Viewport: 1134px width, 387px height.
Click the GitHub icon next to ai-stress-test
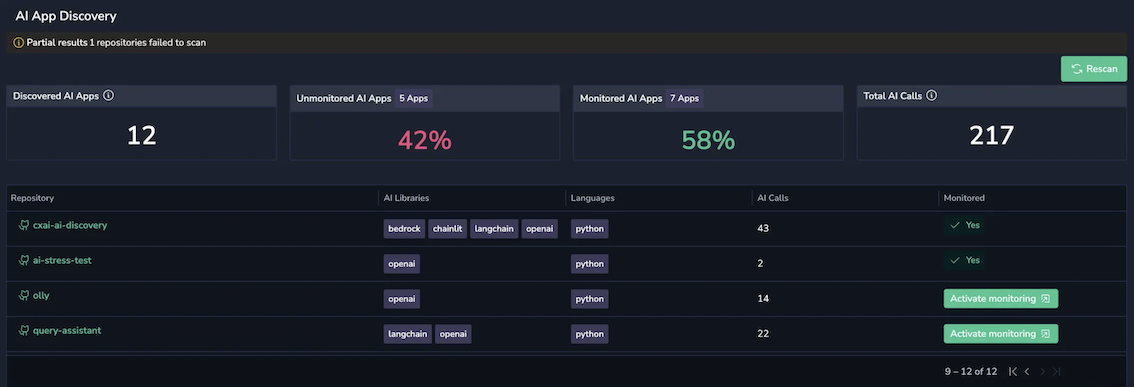click(24, 260)
